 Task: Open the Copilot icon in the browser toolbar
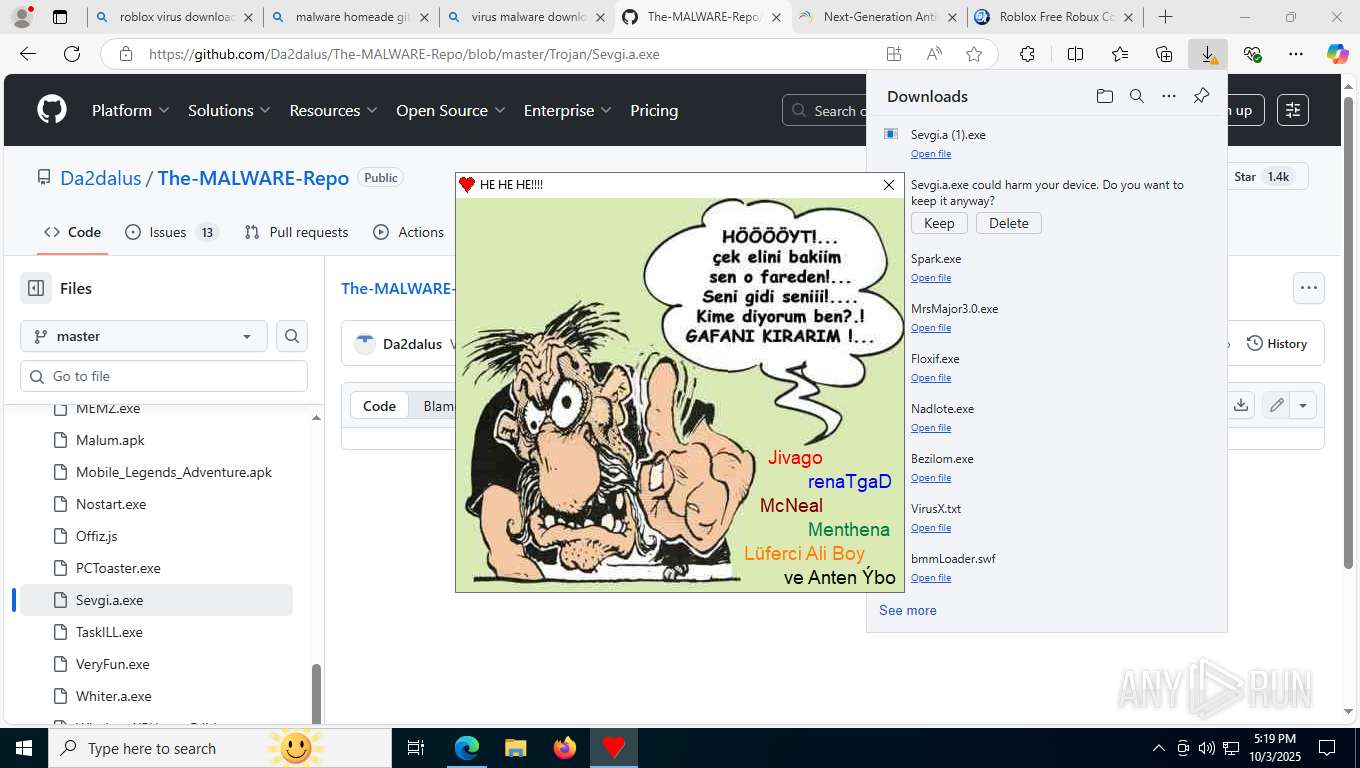[1337, 54]
